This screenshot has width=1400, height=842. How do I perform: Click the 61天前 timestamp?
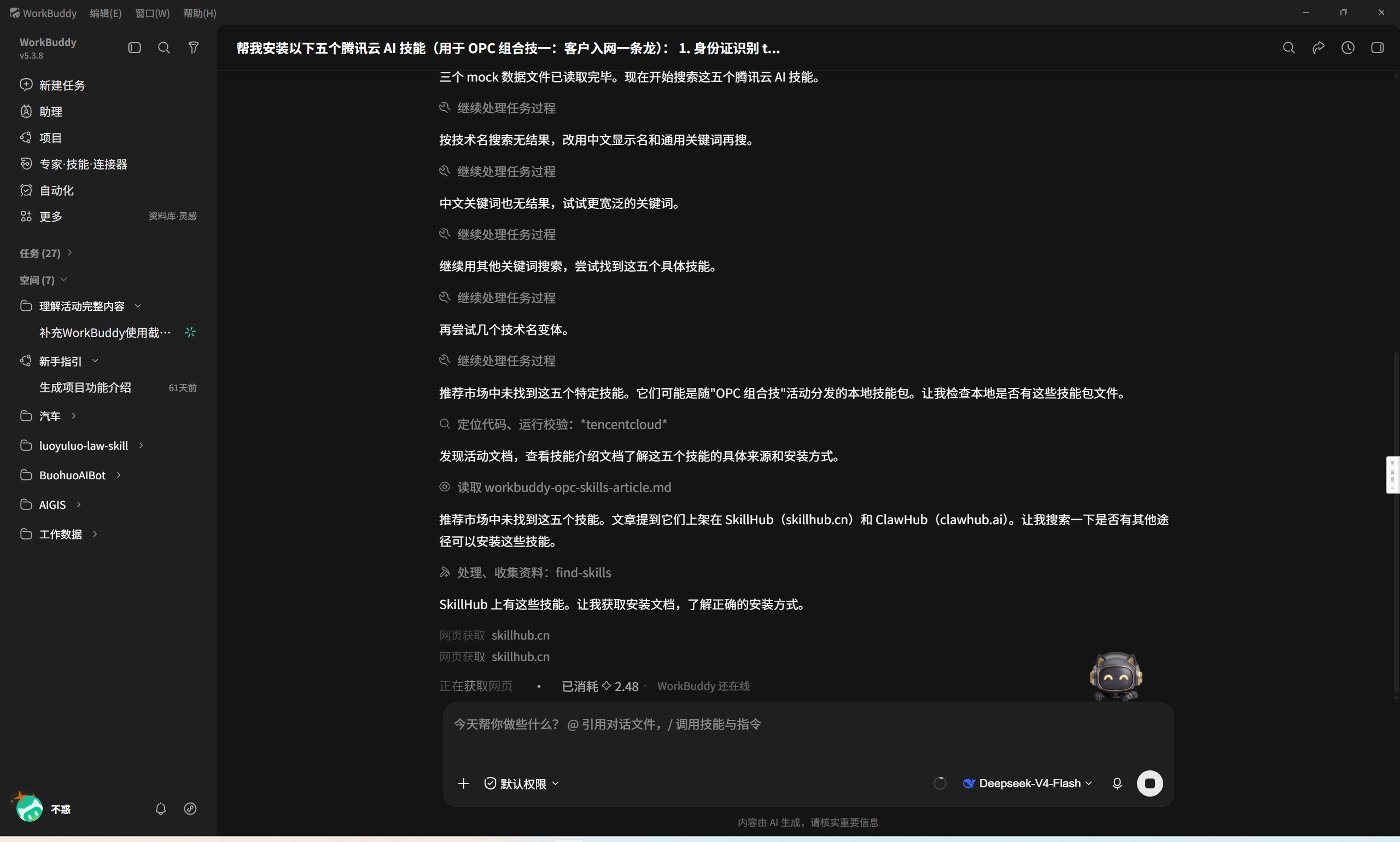(183, 388)
